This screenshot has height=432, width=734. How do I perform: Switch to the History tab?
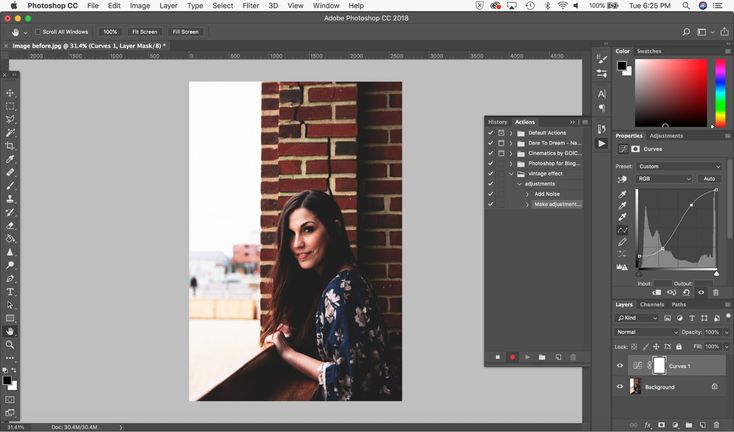click(x=497, y=122)
